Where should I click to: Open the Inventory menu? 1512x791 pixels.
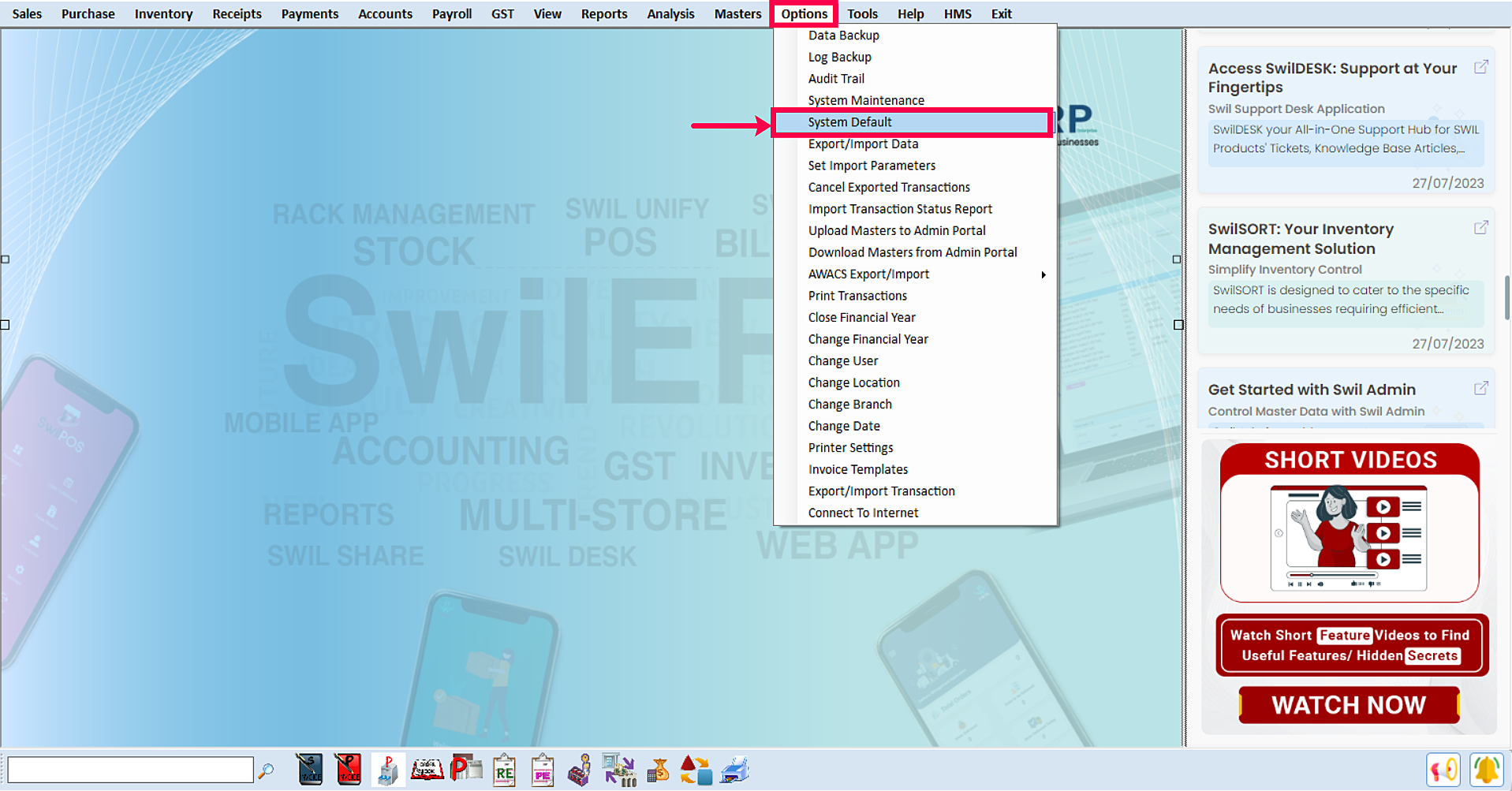[x=163, y=13]
